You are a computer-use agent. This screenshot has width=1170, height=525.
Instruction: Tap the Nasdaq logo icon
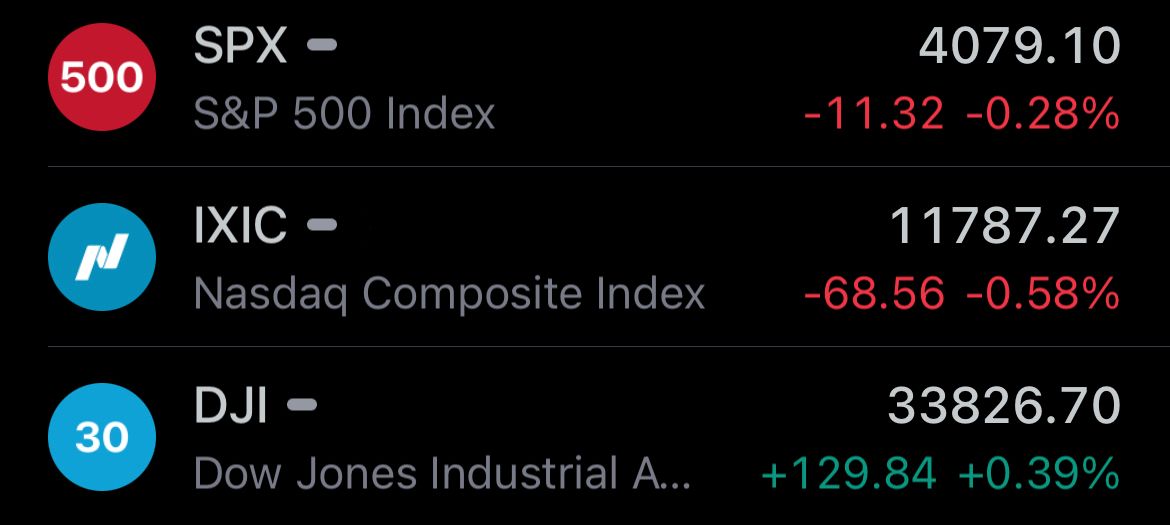point(101,257)
